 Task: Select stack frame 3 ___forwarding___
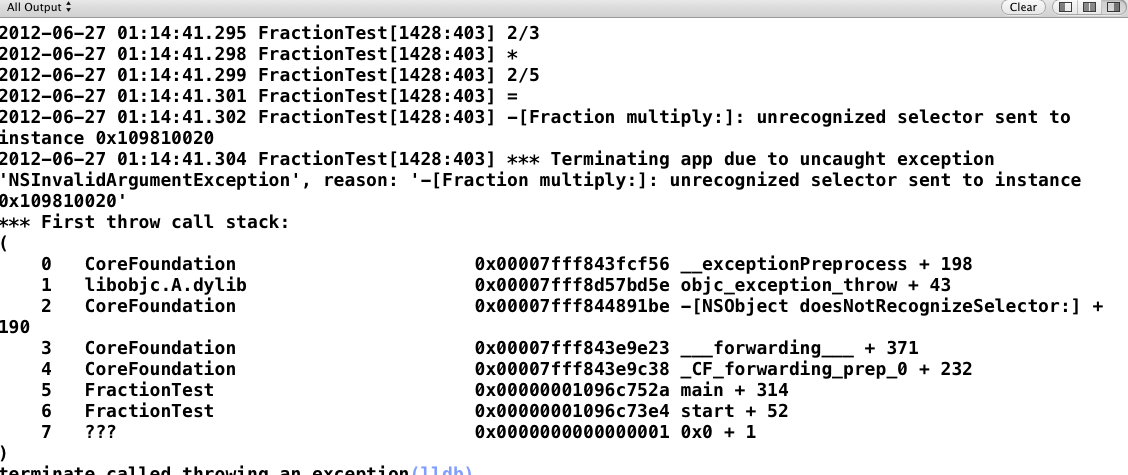click(x=479, y=348)
